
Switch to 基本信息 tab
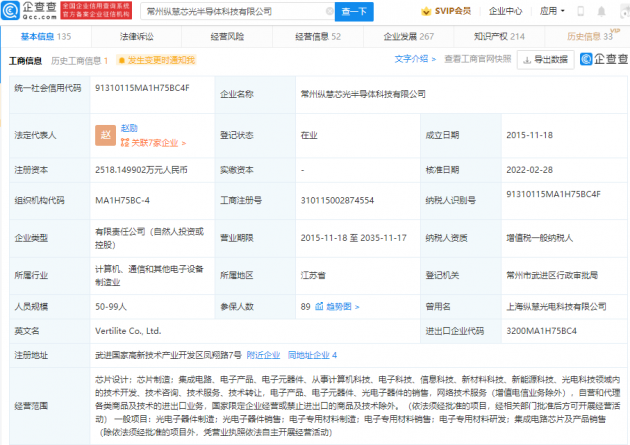(46, 37)
